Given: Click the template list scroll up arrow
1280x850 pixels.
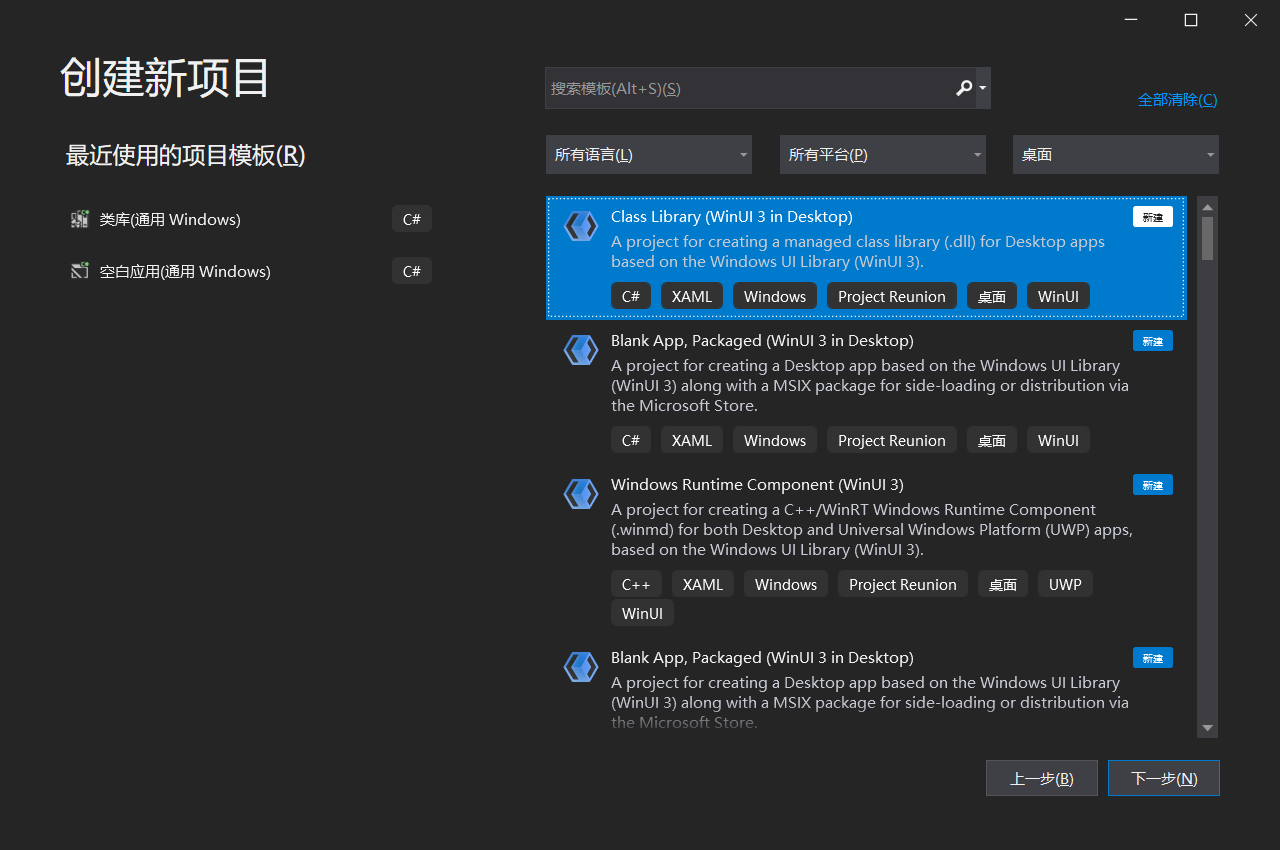Looking at the screenshot, I should (x=1207, y=206).
